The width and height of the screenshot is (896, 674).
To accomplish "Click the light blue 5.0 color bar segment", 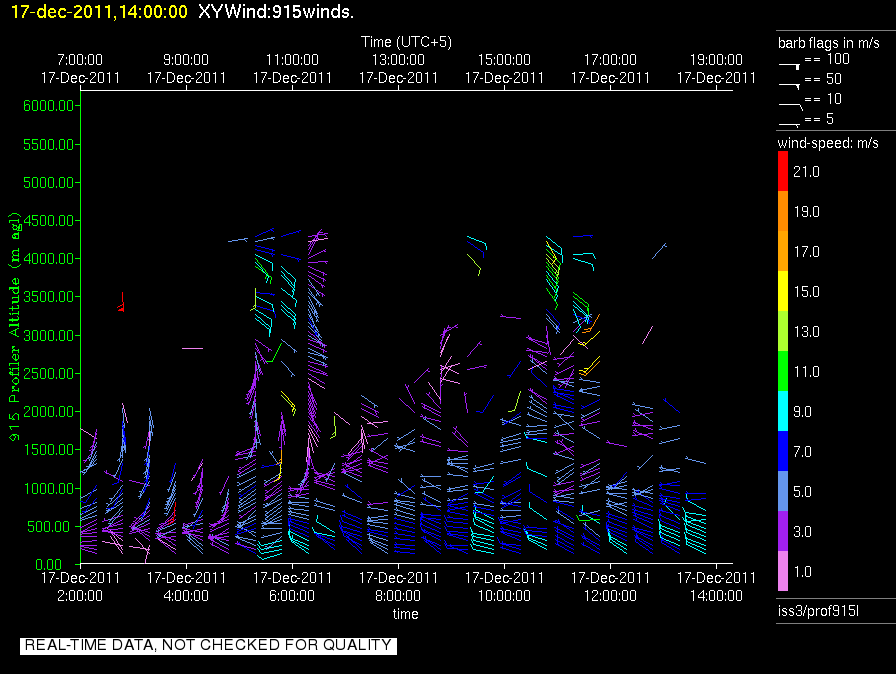I will [x=783, y=491].
